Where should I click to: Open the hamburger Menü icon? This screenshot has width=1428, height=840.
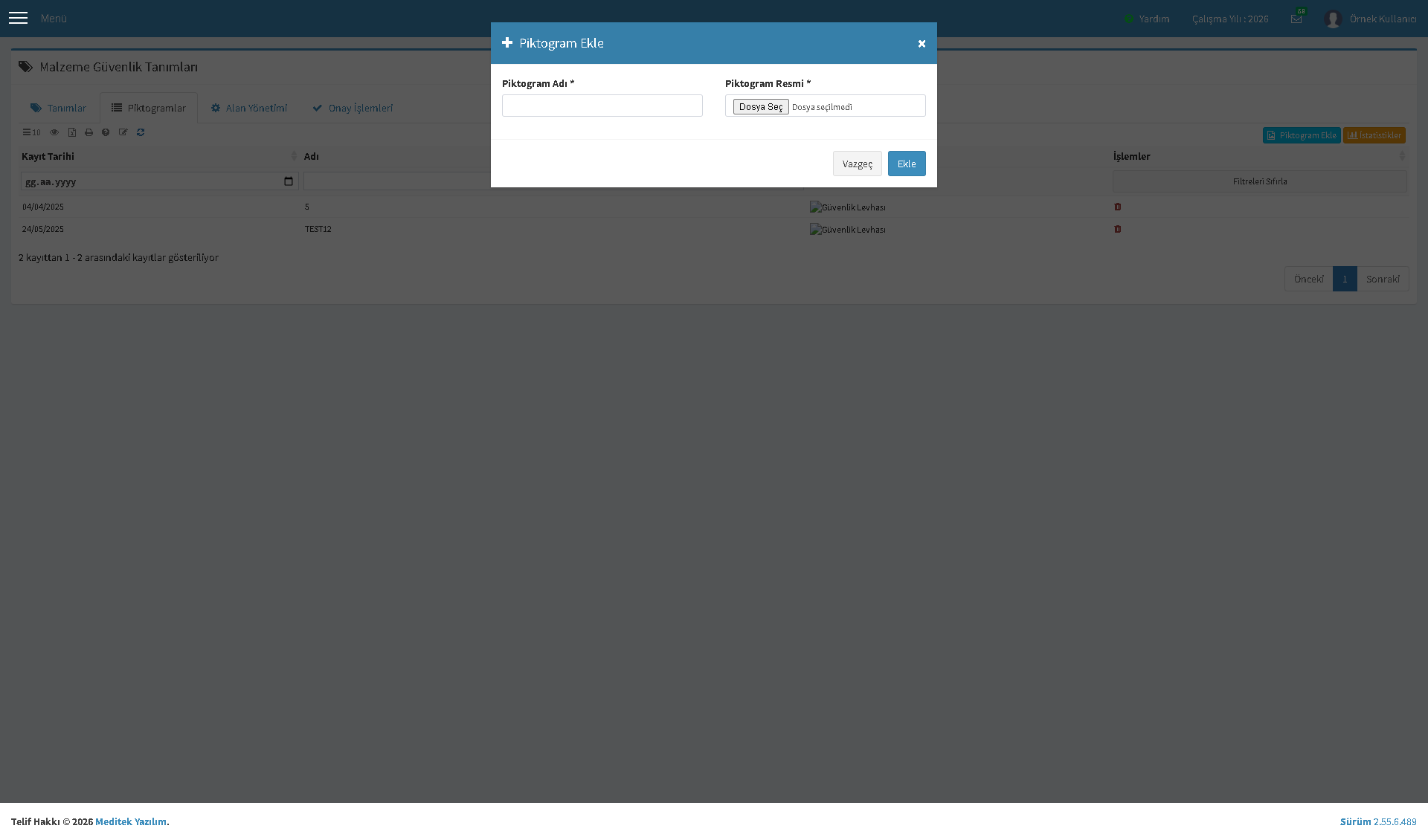(x=18, y=18)
